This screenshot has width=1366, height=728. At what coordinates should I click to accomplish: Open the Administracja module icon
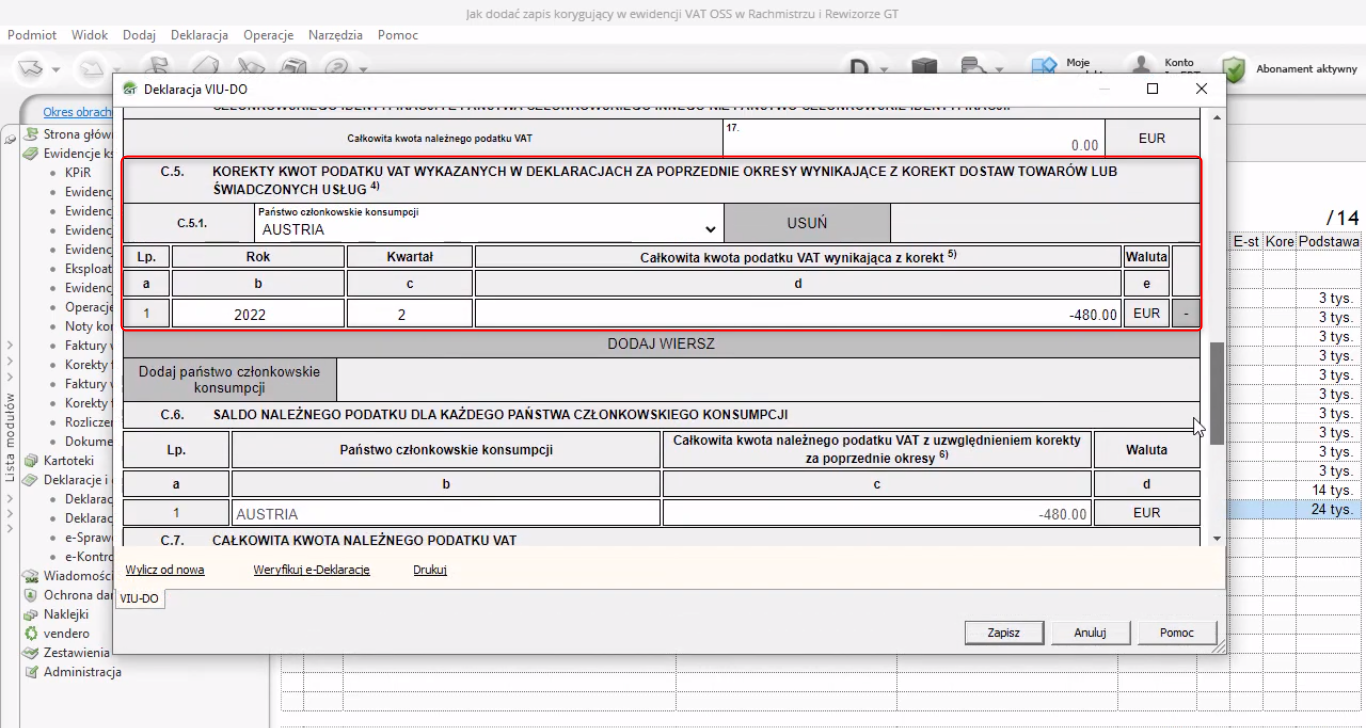[31, 672]
